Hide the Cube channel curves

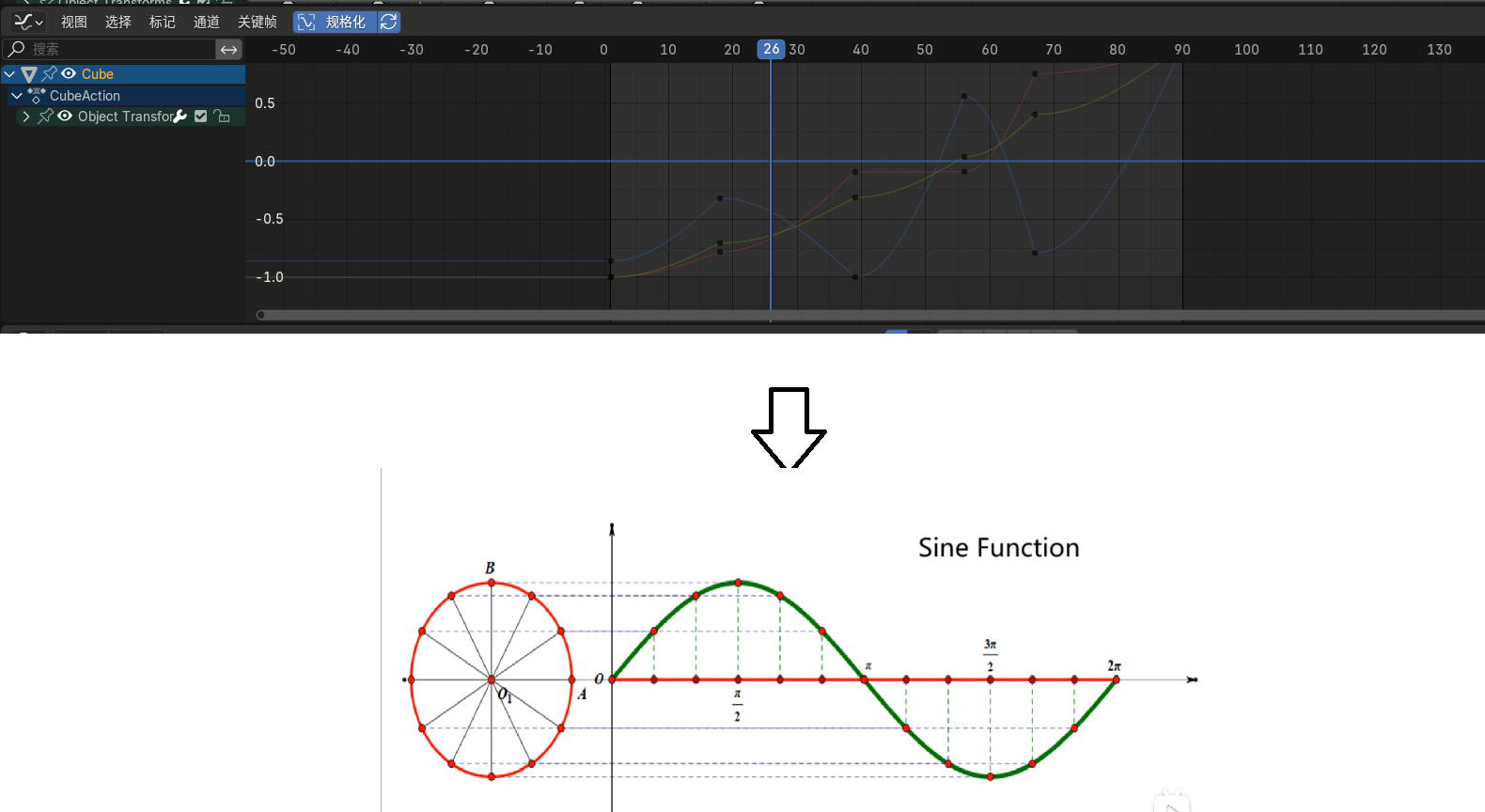tap(69, 74)
